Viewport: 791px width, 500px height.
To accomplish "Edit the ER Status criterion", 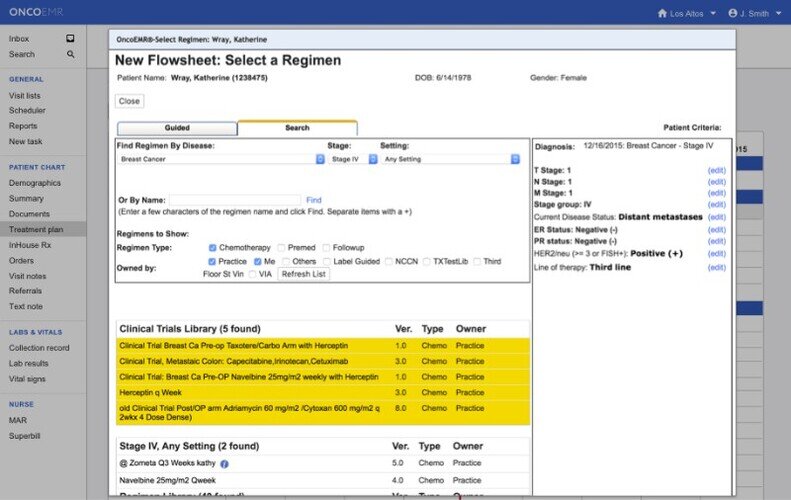I will pos(716,229).
